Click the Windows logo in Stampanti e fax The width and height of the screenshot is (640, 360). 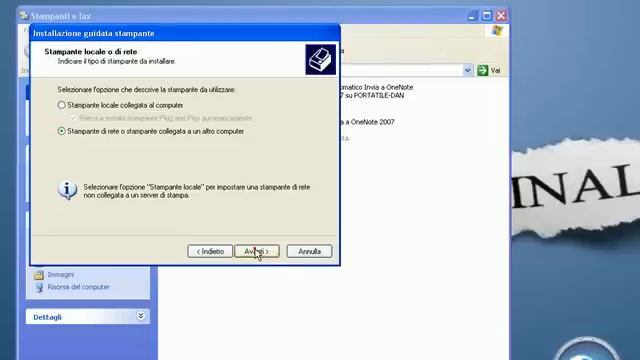pos(497,31)
